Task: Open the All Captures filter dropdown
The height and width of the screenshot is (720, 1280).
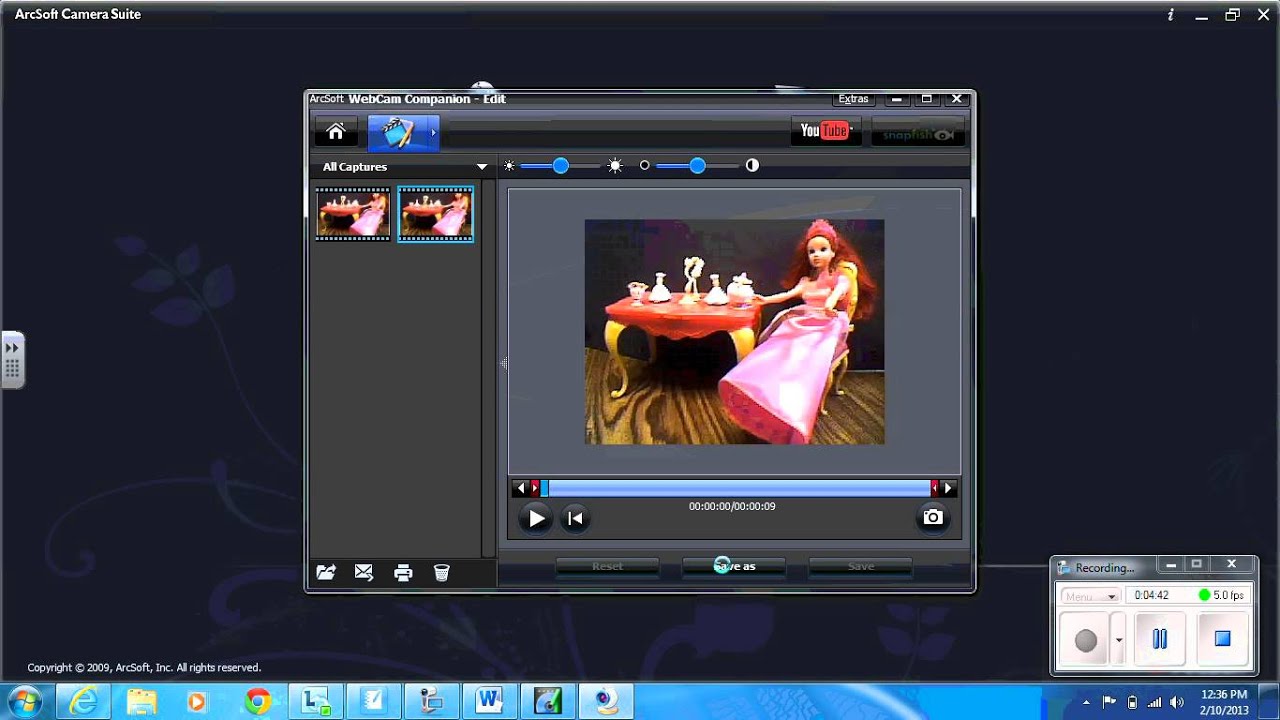Action: 404,167
